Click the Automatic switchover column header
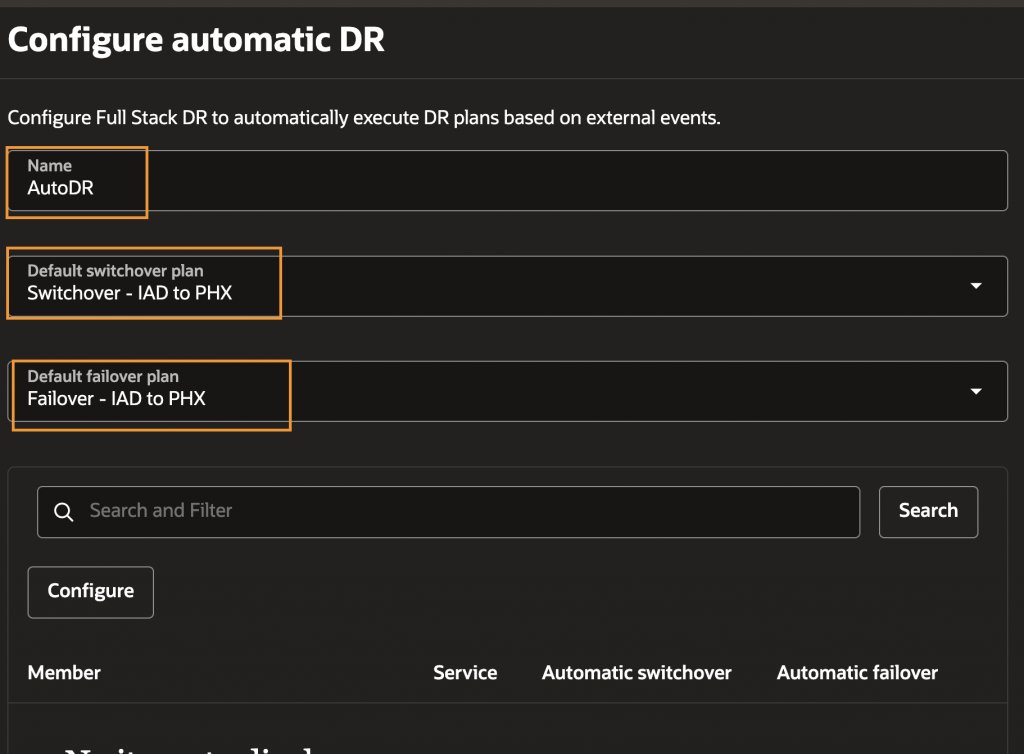 (636, 673)
